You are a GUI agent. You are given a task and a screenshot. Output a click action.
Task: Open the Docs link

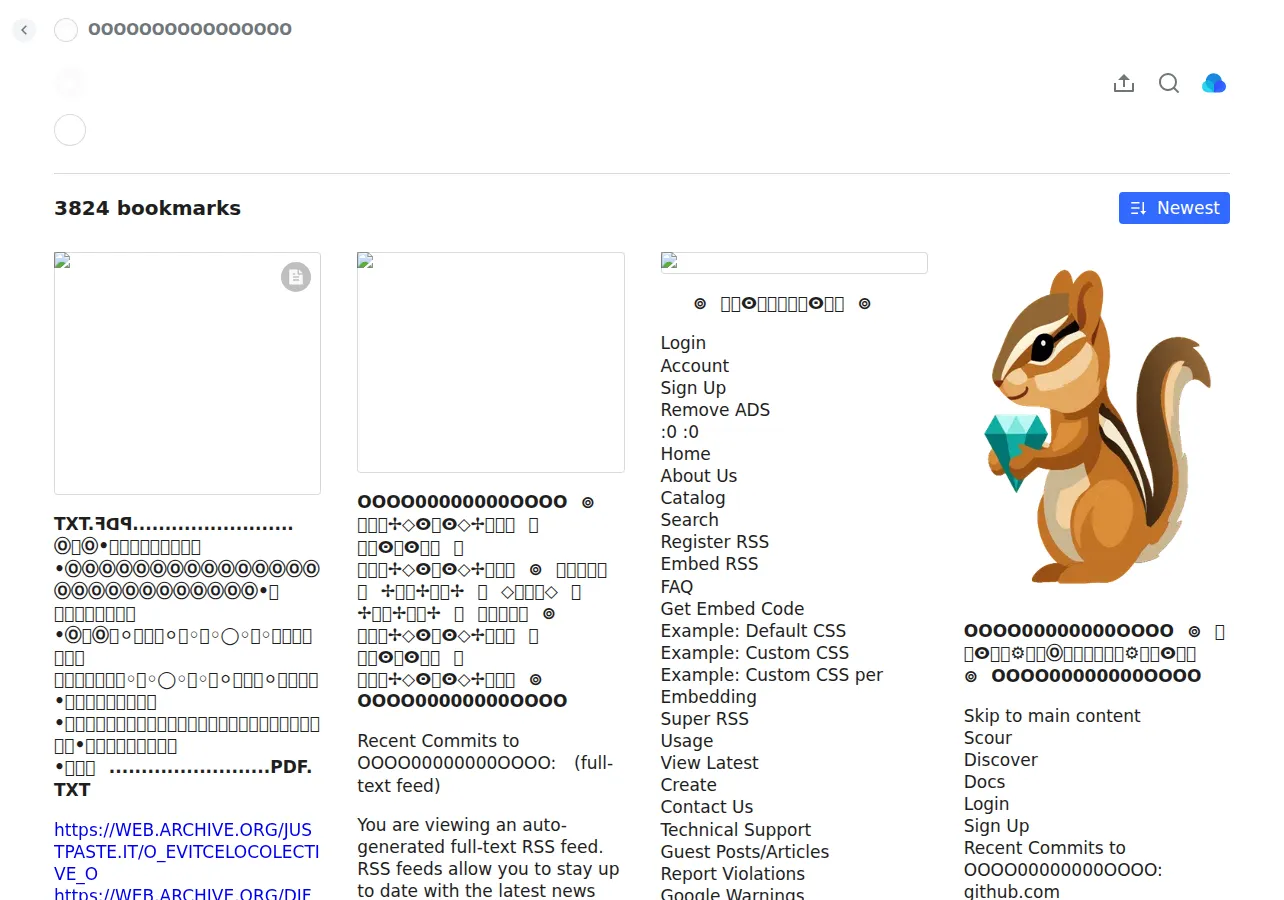(x=984, y=782)
